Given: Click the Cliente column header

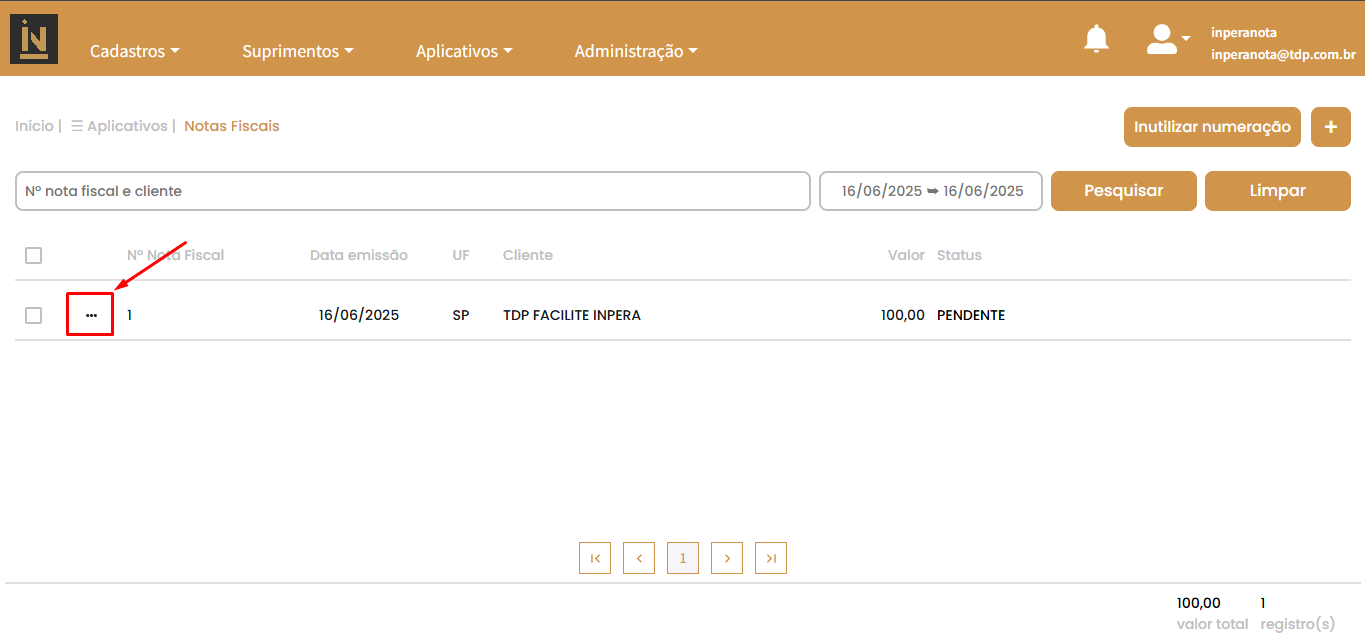Looking at the screenshot, I should coord(528,255).
